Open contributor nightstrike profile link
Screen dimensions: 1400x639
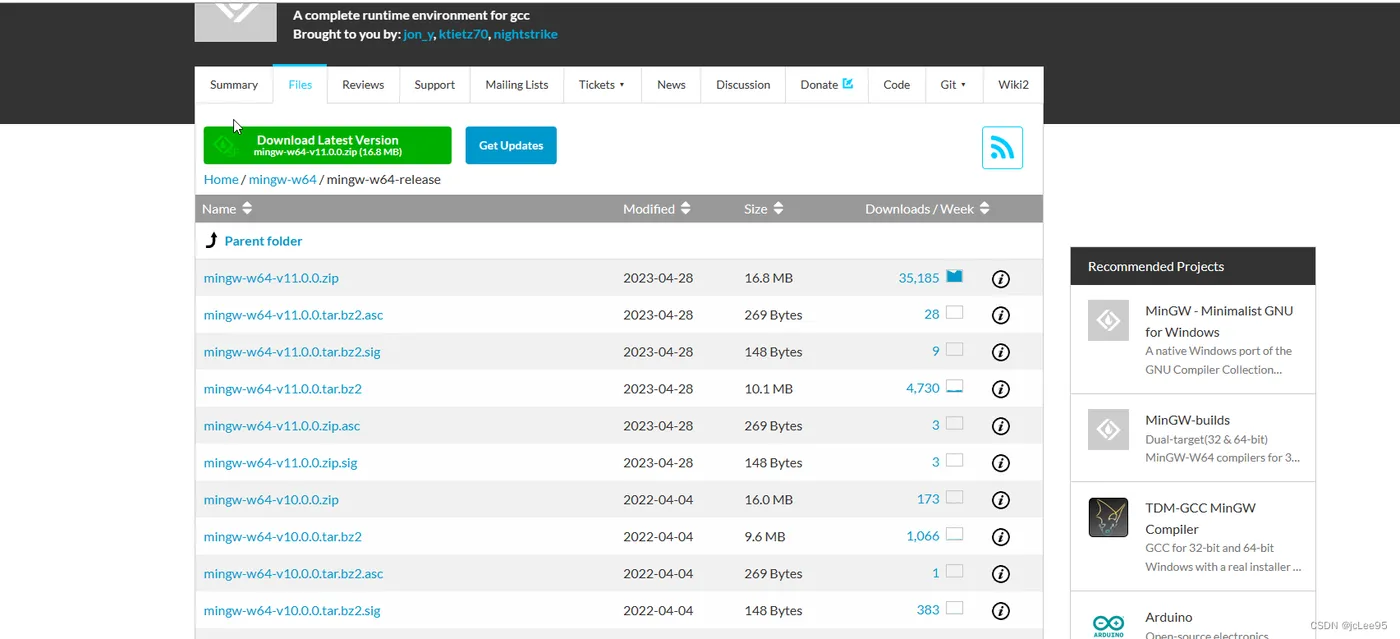525,34
